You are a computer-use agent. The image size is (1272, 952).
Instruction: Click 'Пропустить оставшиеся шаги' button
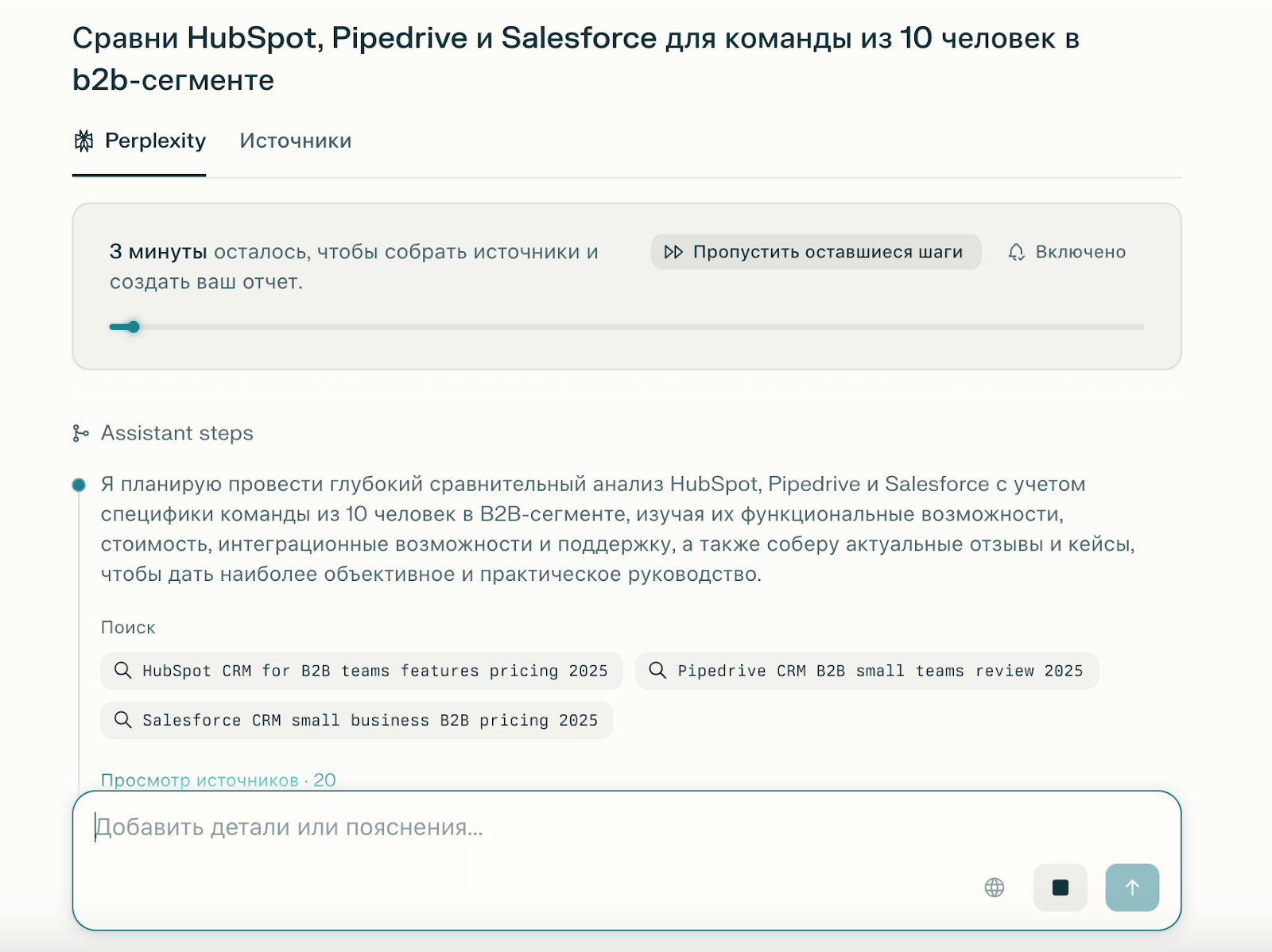[x=816, y=252]
